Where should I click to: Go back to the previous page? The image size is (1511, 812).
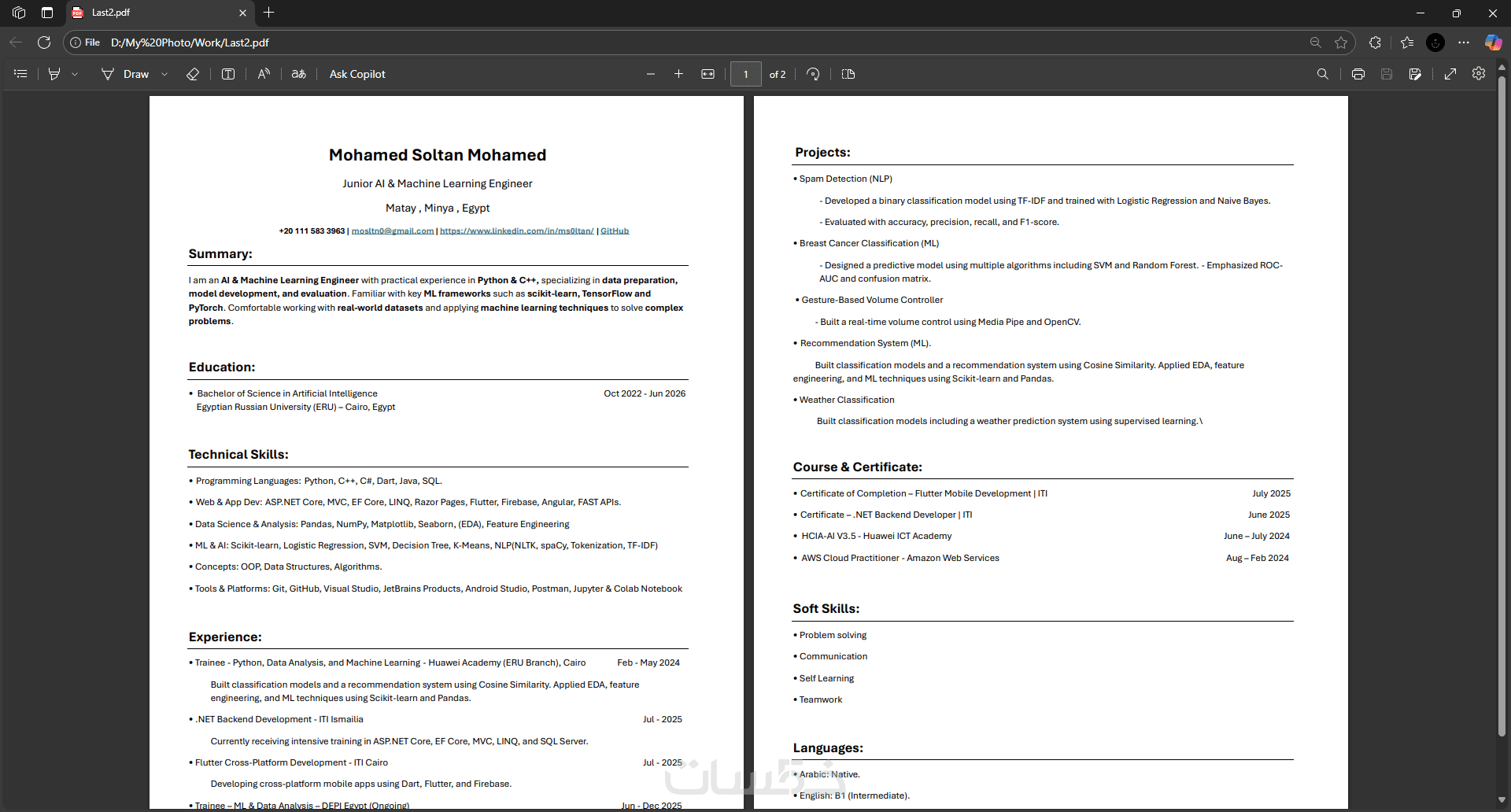[x=16, y=42]
